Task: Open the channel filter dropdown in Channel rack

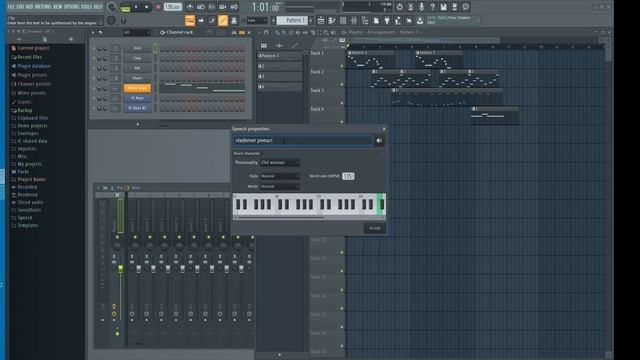Action: [137, 32]
